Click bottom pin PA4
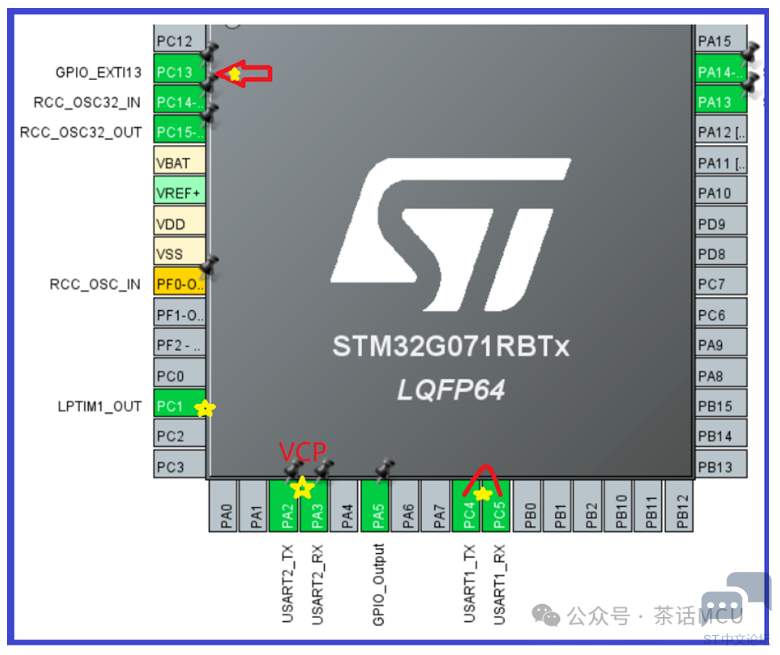The width and height of the screenshot is (780, 655). [x=345, y=506]
